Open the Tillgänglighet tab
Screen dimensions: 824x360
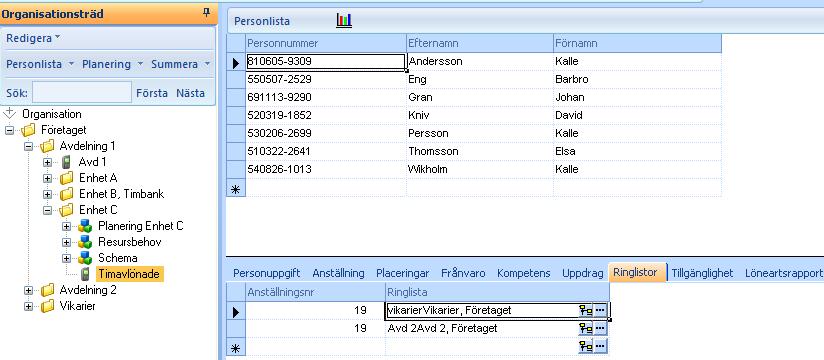702,273
